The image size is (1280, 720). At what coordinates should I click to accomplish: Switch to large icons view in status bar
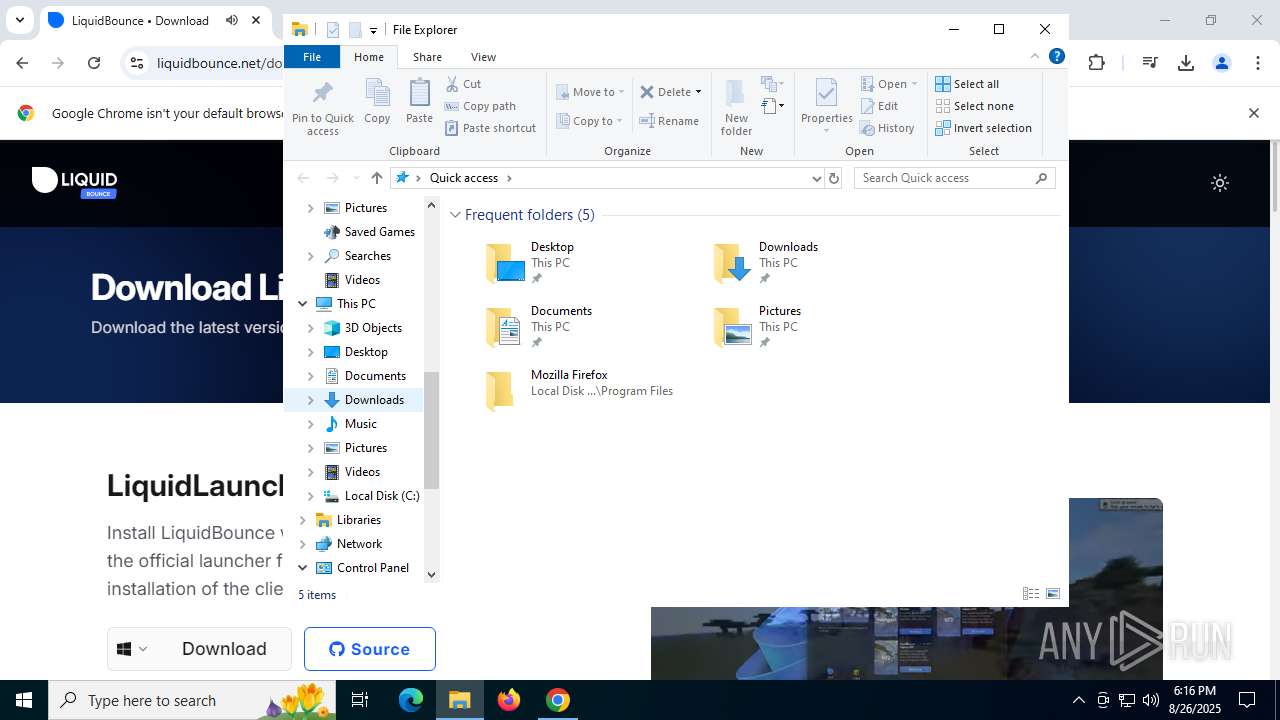(1053, 594)
